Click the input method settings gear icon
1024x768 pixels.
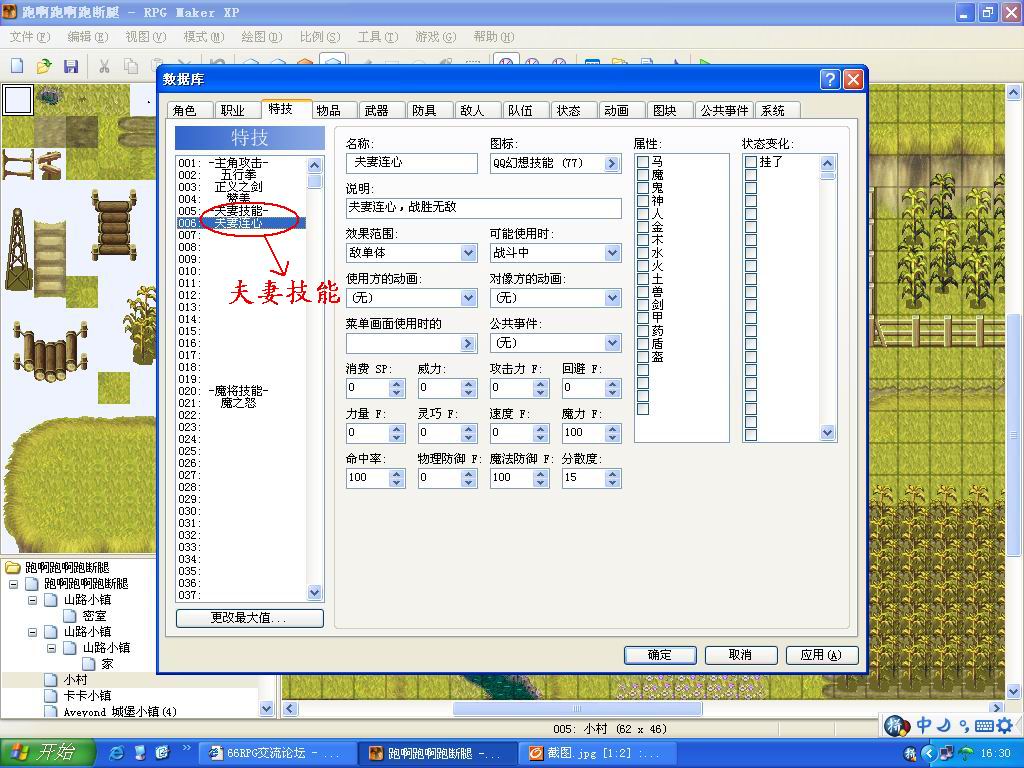tap(1005, 725)
